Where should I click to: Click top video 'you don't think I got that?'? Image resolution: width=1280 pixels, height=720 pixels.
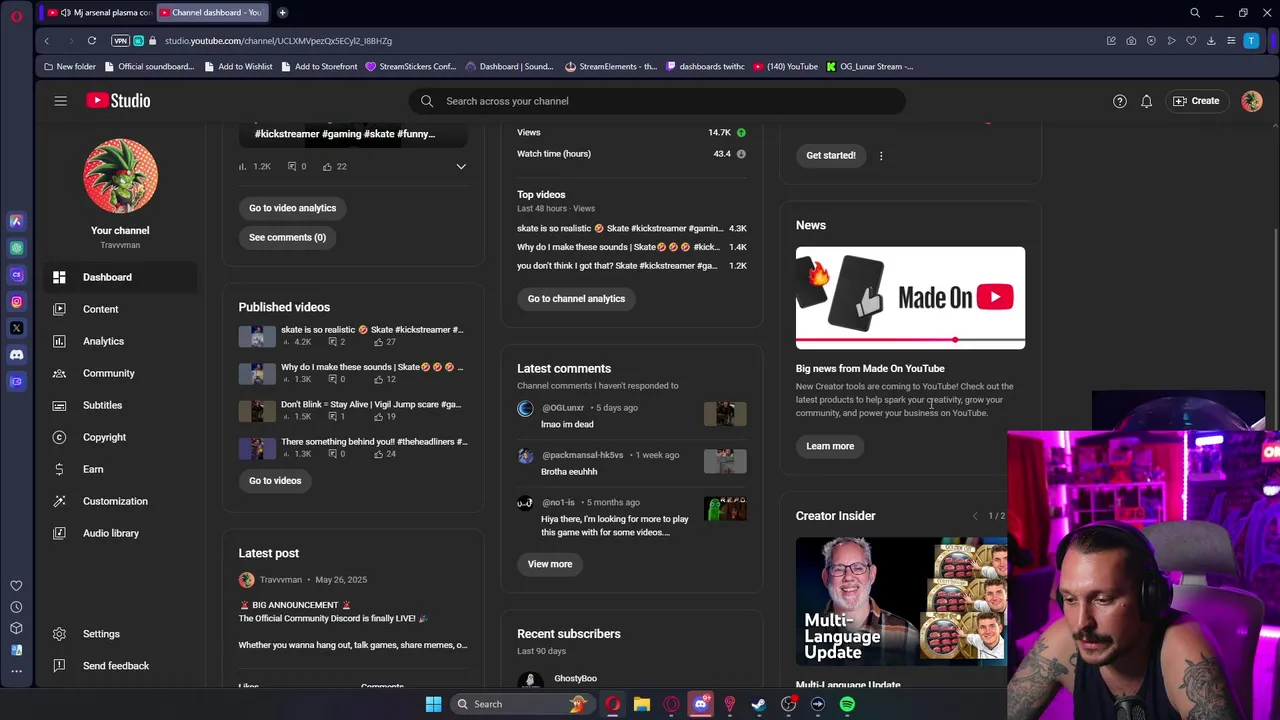[x=617, y=266]
